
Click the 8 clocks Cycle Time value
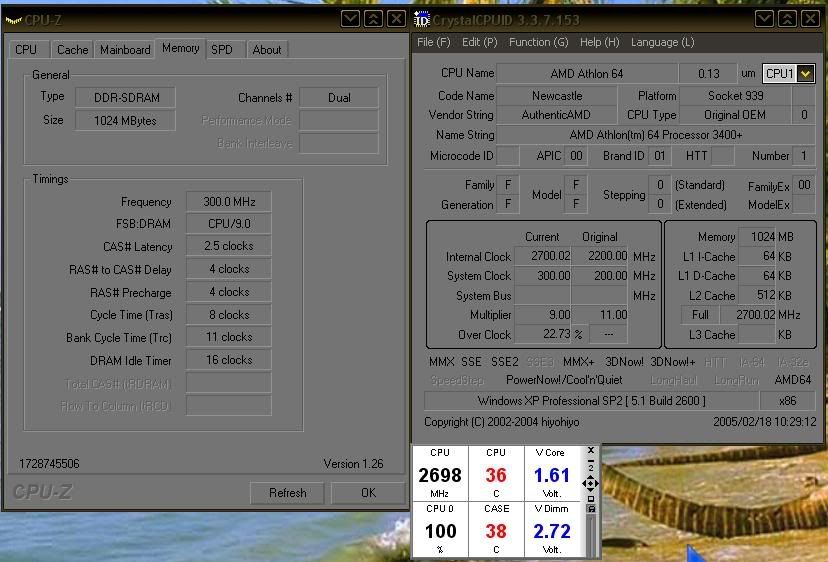click(x=229, y=315)
